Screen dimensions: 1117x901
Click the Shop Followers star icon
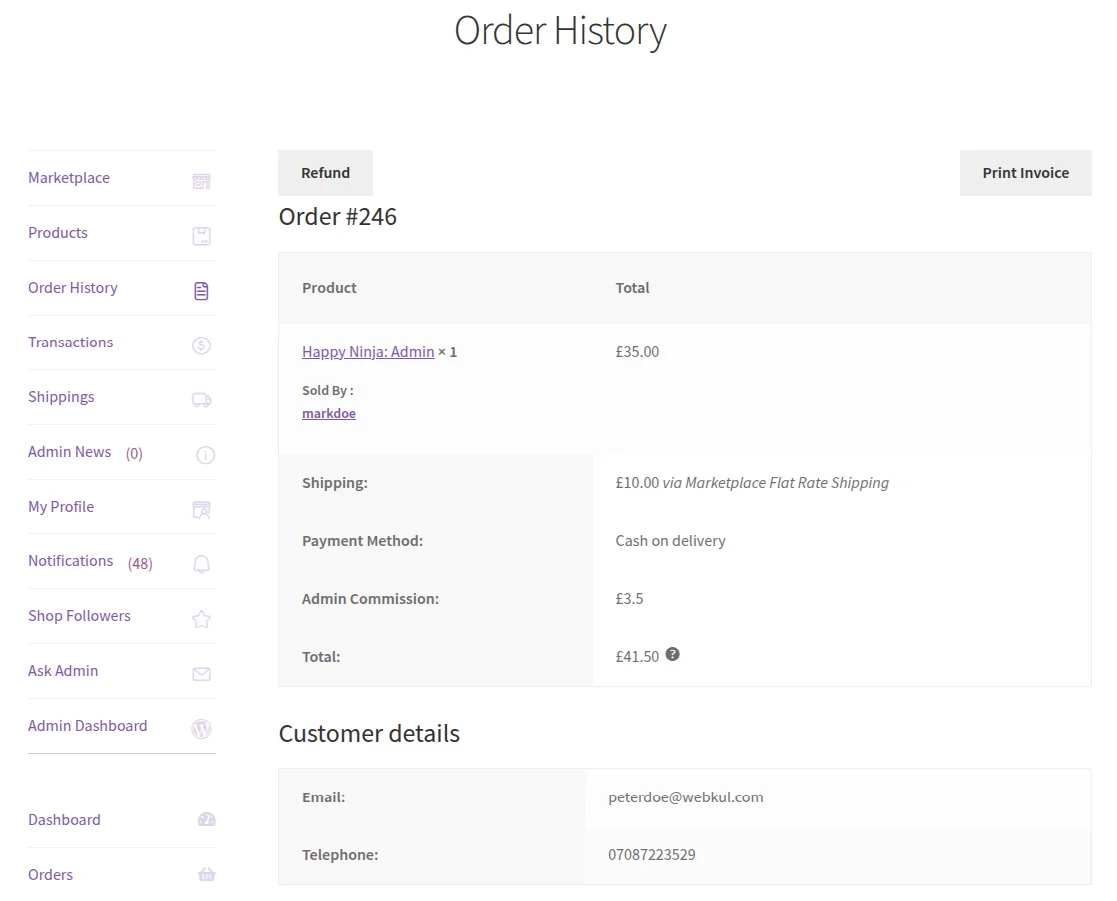pyautogui.click(x=201, y=618)
